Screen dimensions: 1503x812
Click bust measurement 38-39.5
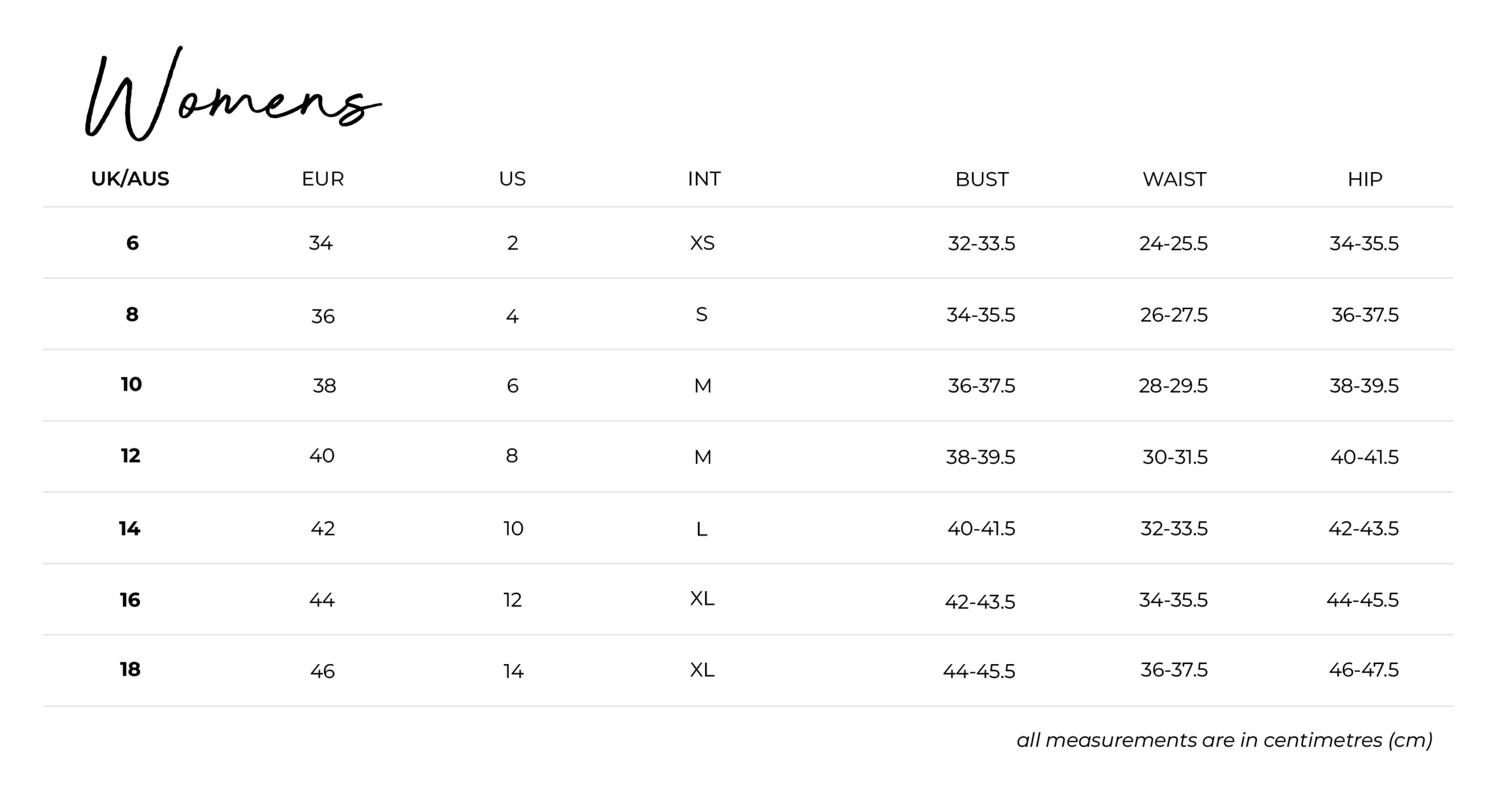(980, 457)
